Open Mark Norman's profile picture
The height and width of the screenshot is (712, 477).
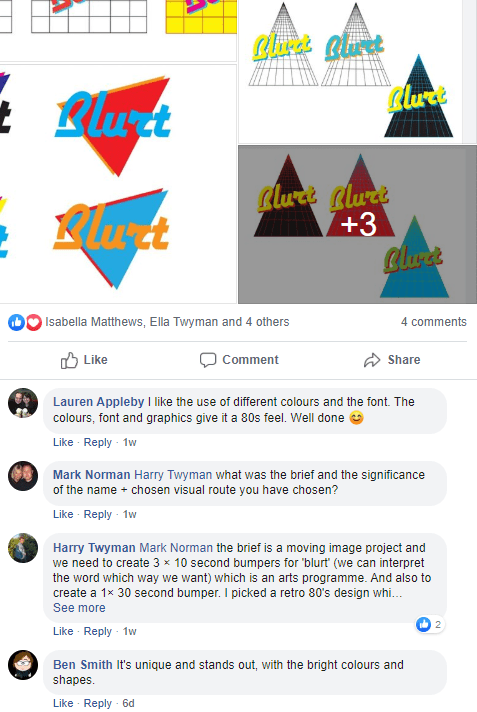[x=23, y=476]
